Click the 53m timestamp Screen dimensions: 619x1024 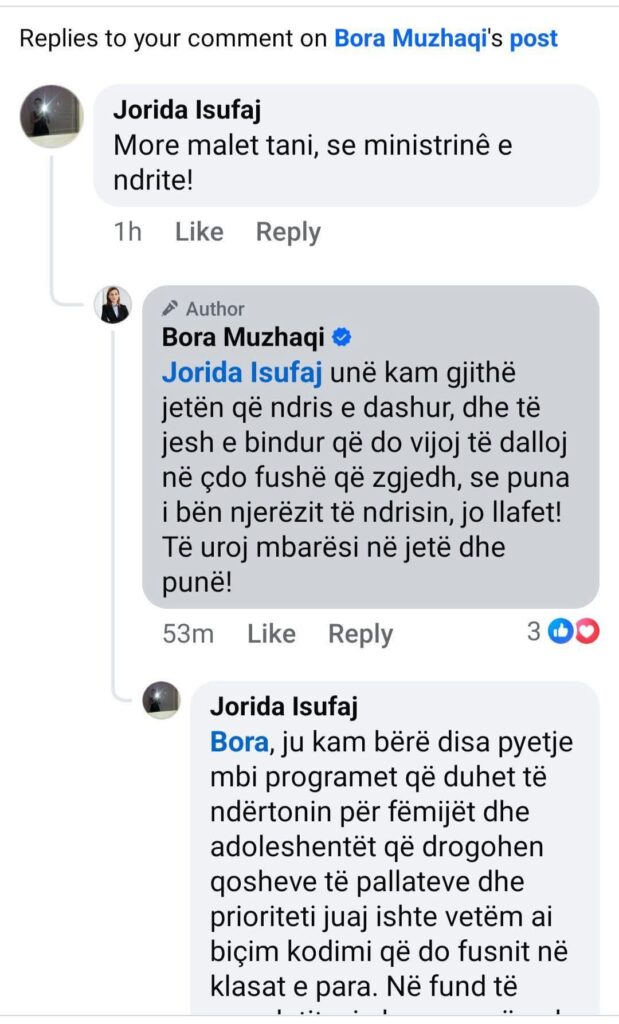(188, 634)
